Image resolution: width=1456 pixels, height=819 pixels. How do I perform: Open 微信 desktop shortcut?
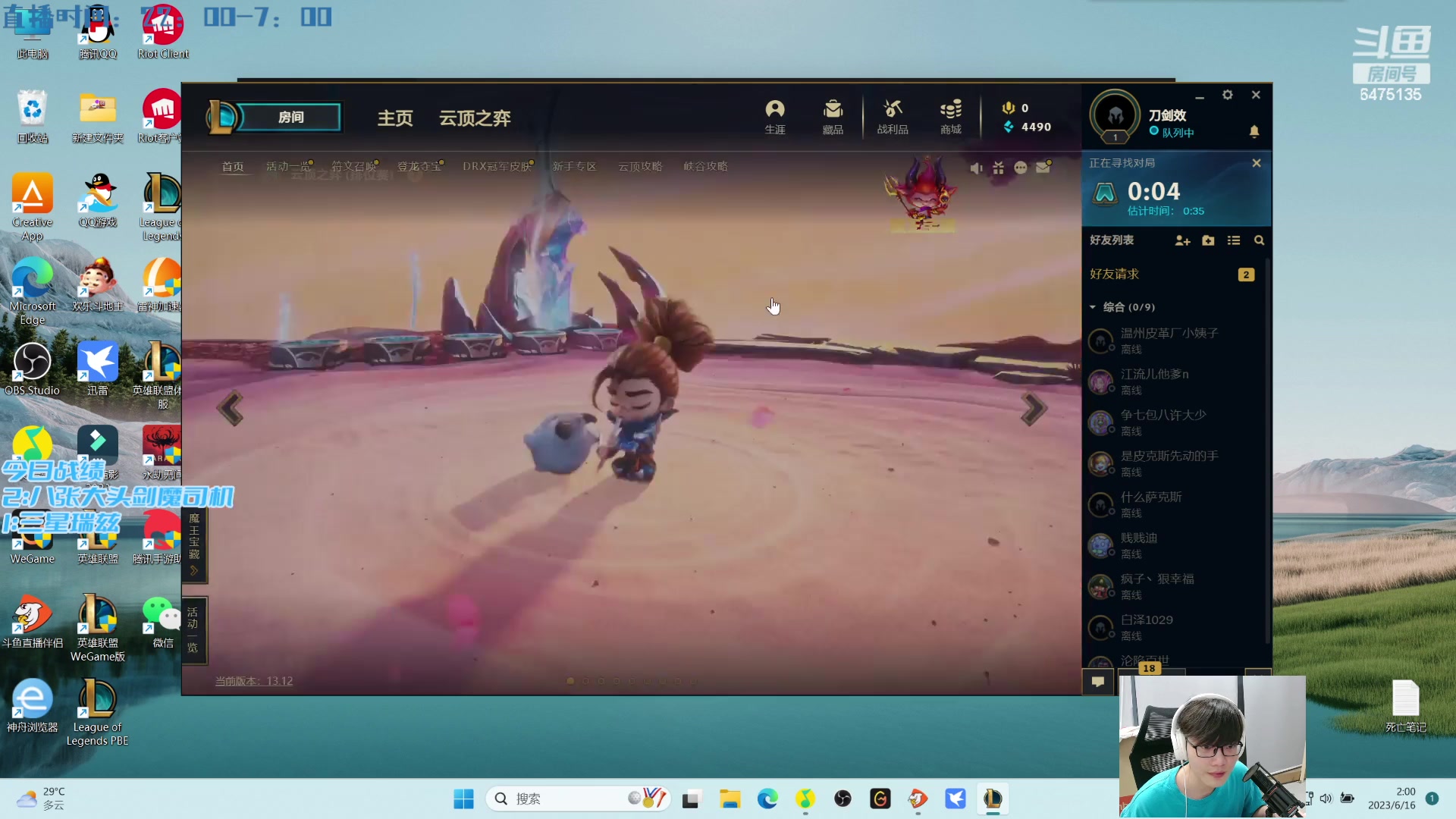pyautogui.click(x=162, y=622)
